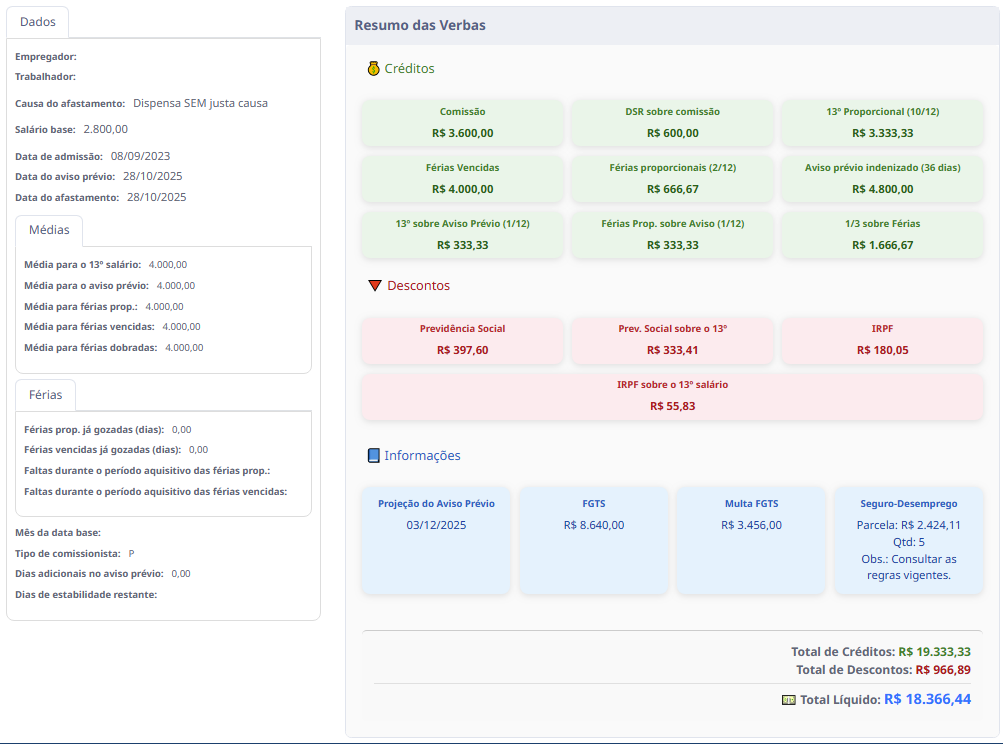Image resolution: width=1003 pixels, height=744 pixels.
Task: Select the DSR sobre comissão card
Action: tap(672, 122)
